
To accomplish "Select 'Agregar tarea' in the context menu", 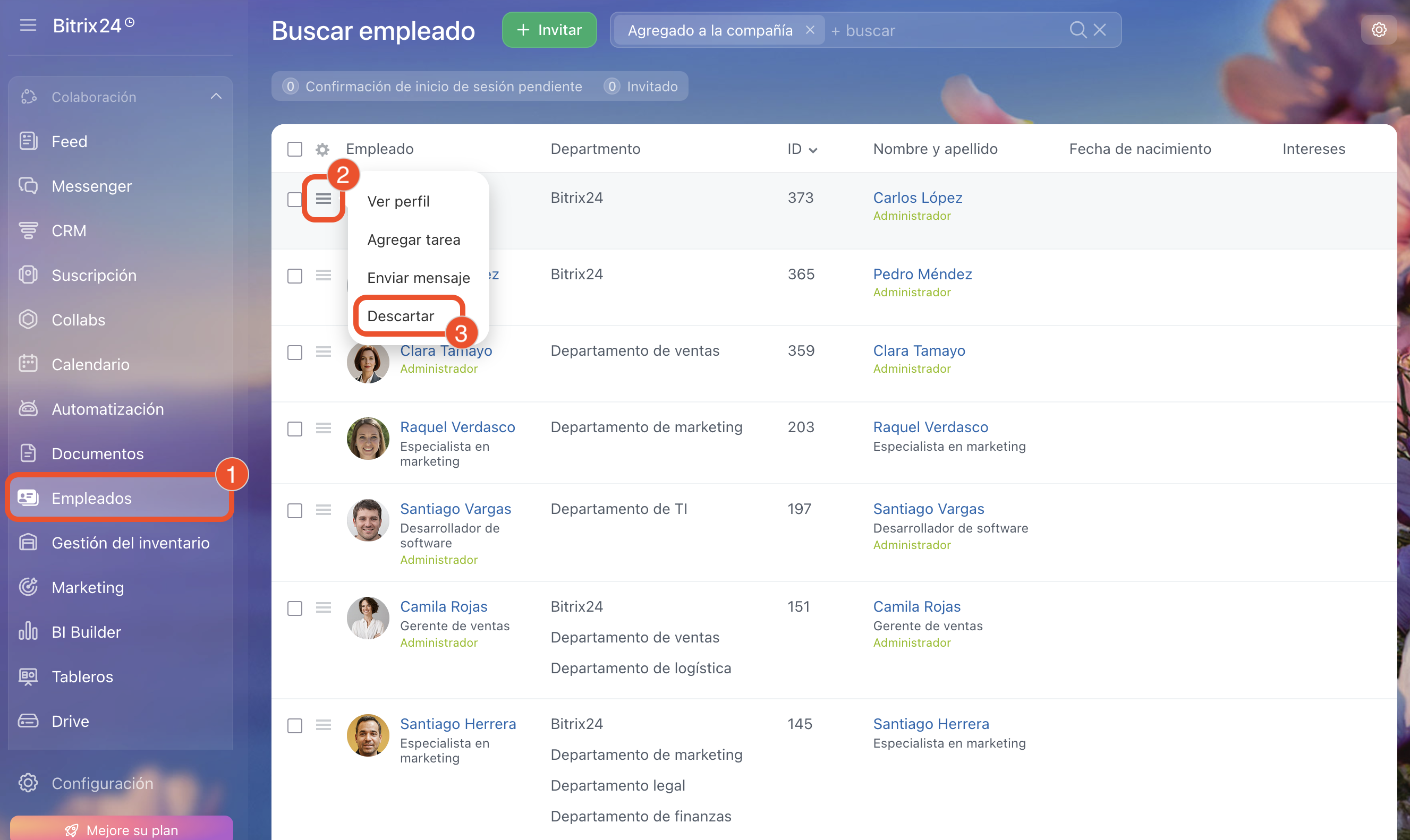I will click(413, 239).
